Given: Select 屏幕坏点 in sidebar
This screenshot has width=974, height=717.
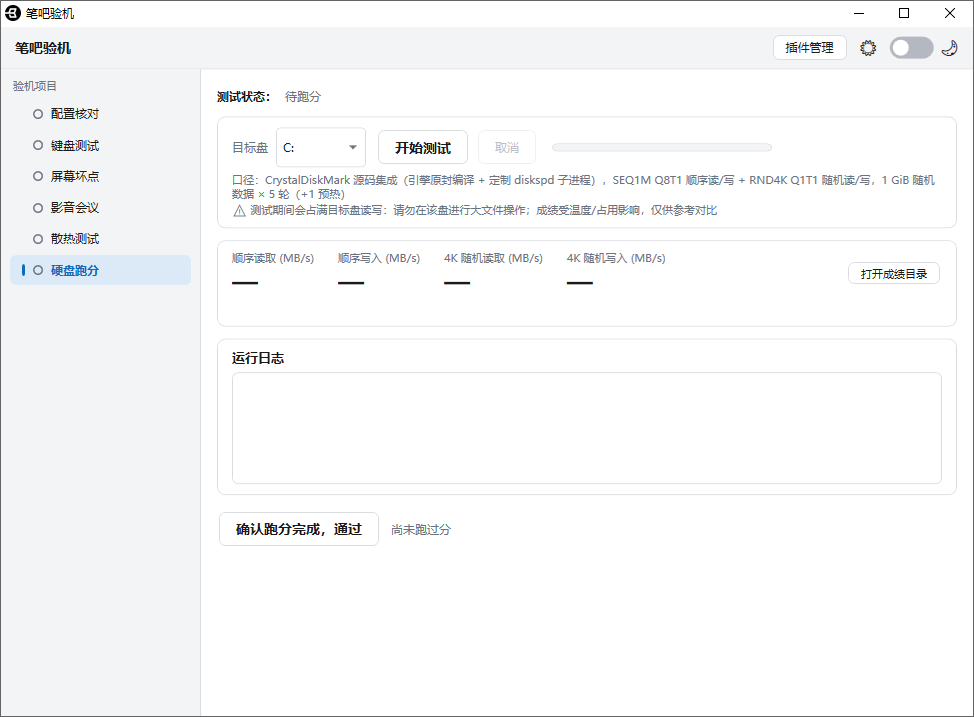Looking at the screenshot, I should point(101,176).
